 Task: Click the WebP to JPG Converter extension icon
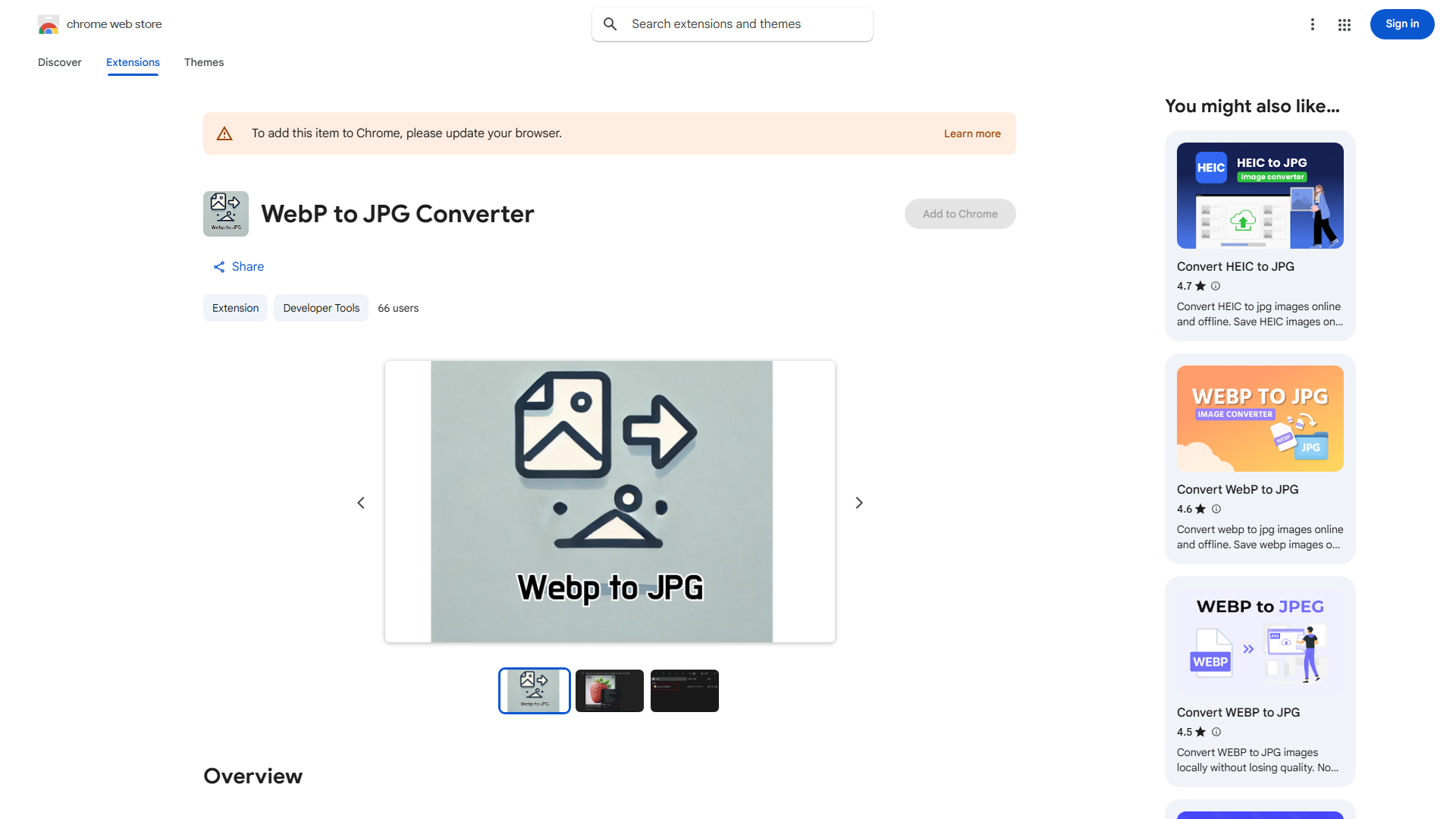(x=225, y=213)
